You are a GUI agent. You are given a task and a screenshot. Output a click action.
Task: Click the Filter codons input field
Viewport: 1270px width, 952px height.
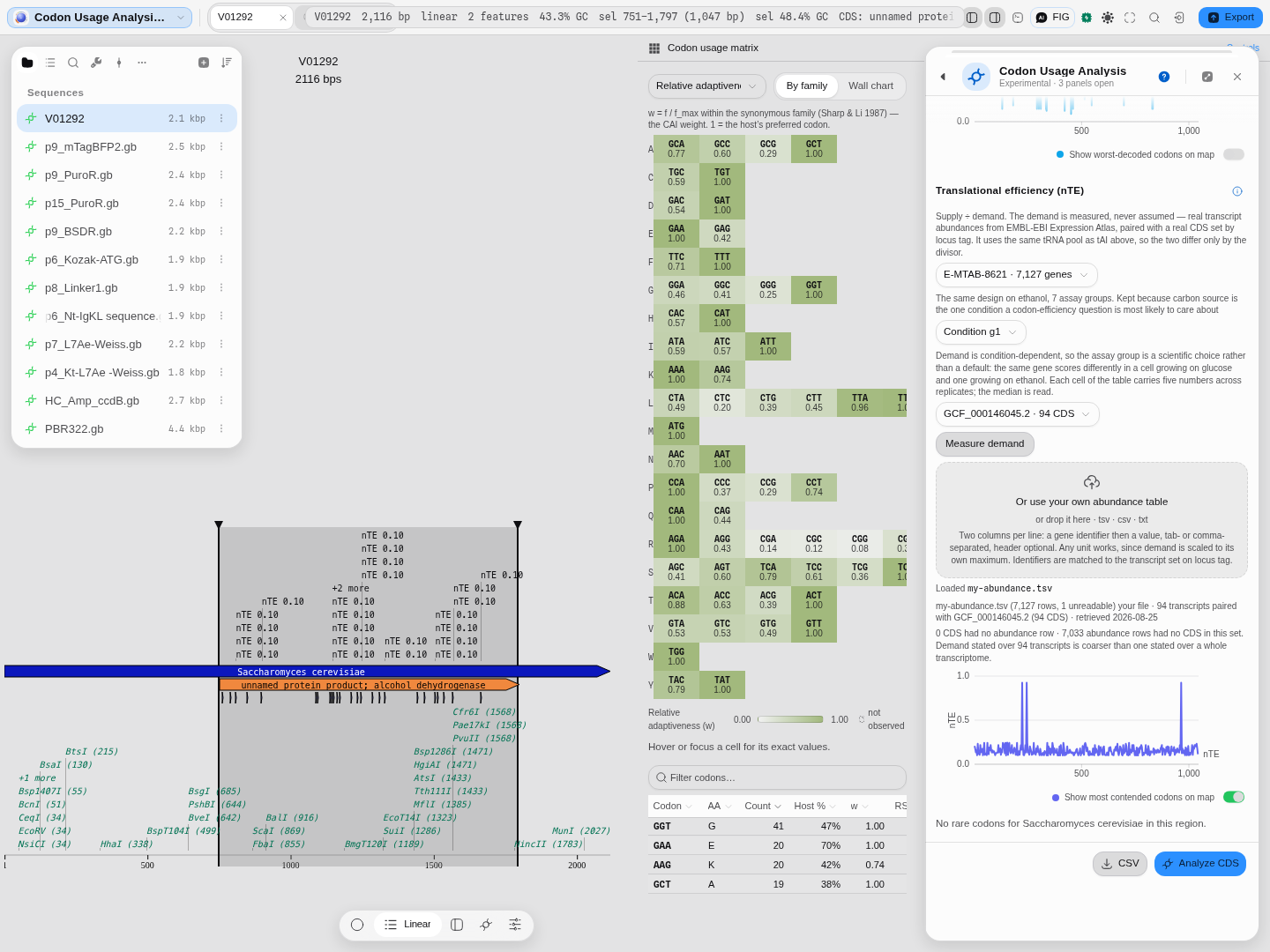pyautogui.click(x=777, y=777)
